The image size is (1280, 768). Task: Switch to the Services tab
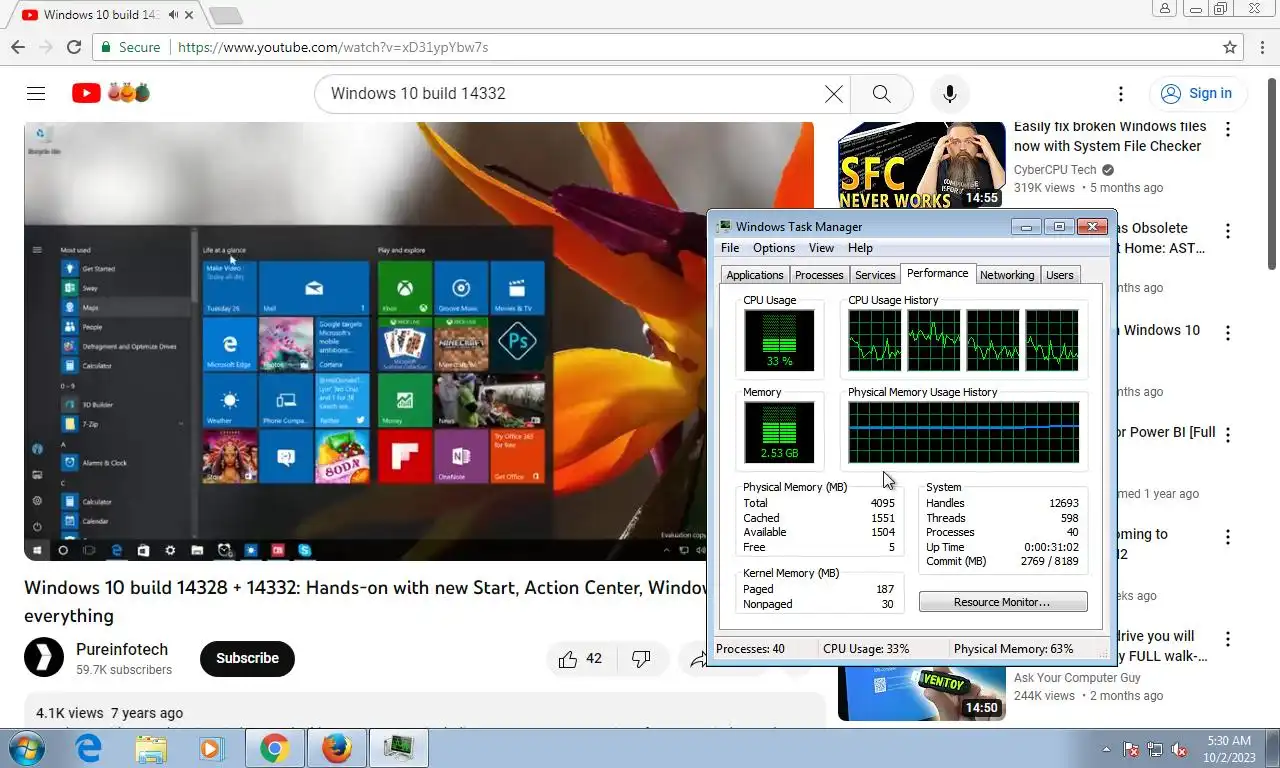pyautogui.click(x=875, y=275)
